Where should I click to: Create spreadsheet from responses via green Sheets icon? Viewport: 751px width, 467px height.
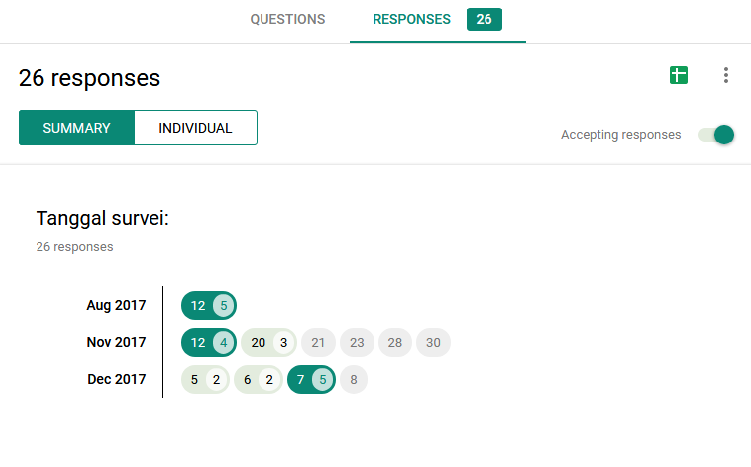click(679, 75)
